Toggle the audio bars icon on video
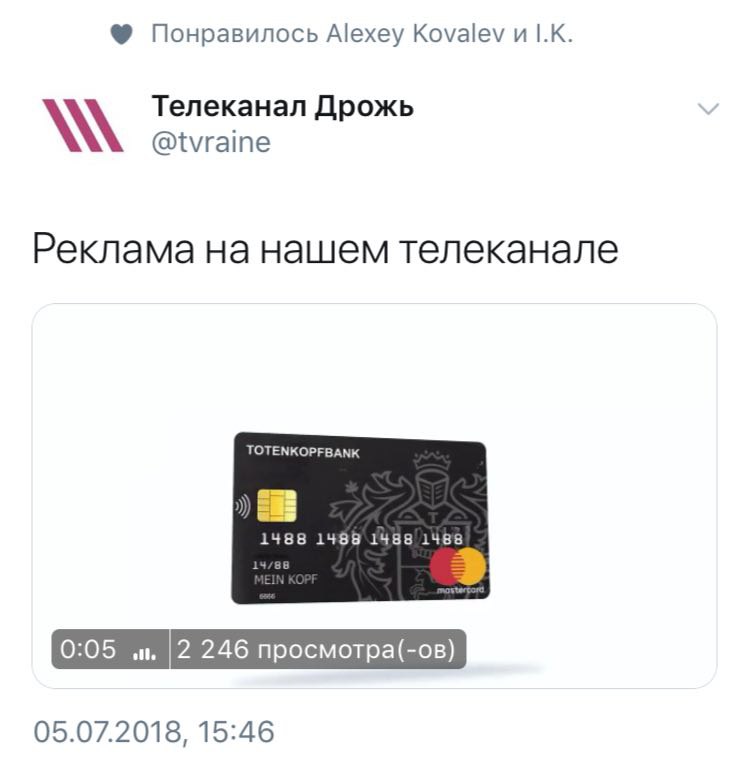This screenshot has height=762, width=749. [x=144, y=653]
